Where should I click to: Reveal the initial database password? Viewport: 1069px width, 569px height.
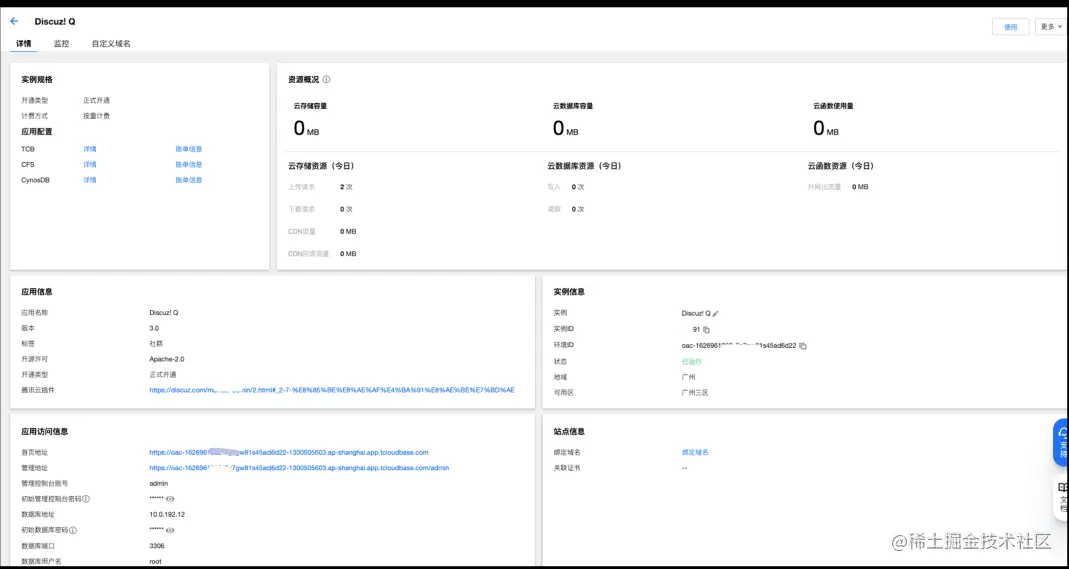[170, 530]
